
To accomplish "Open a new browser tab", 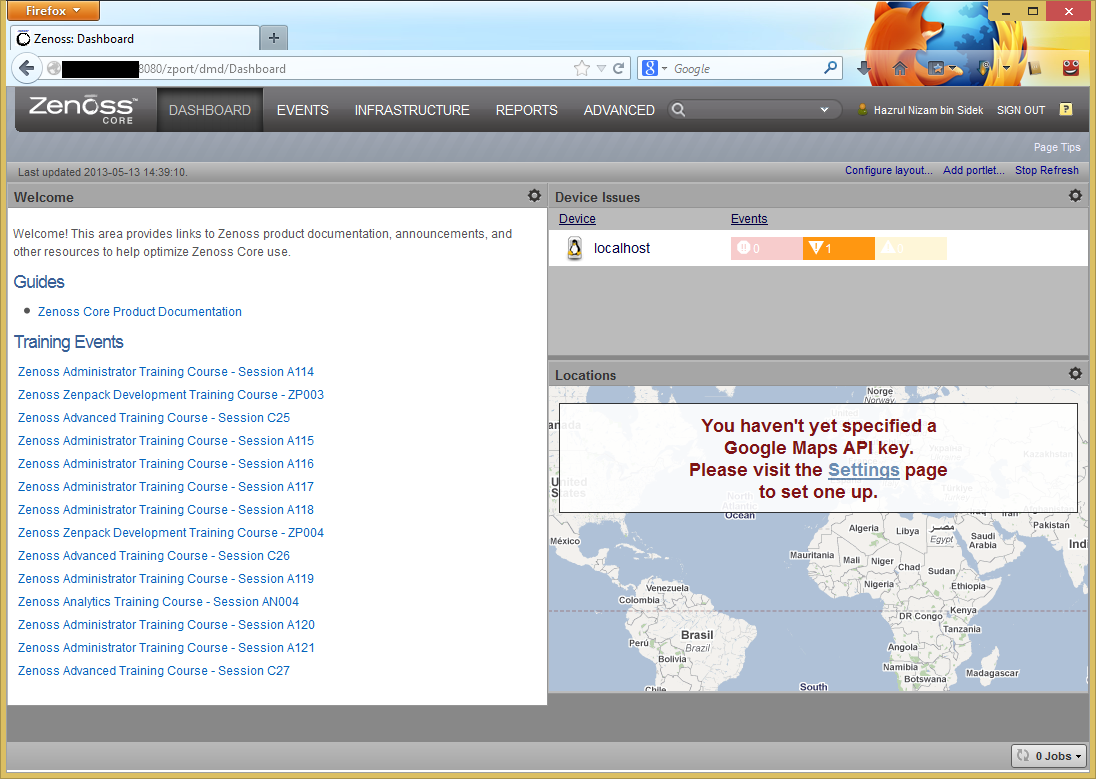I will [x=274, y=38].
